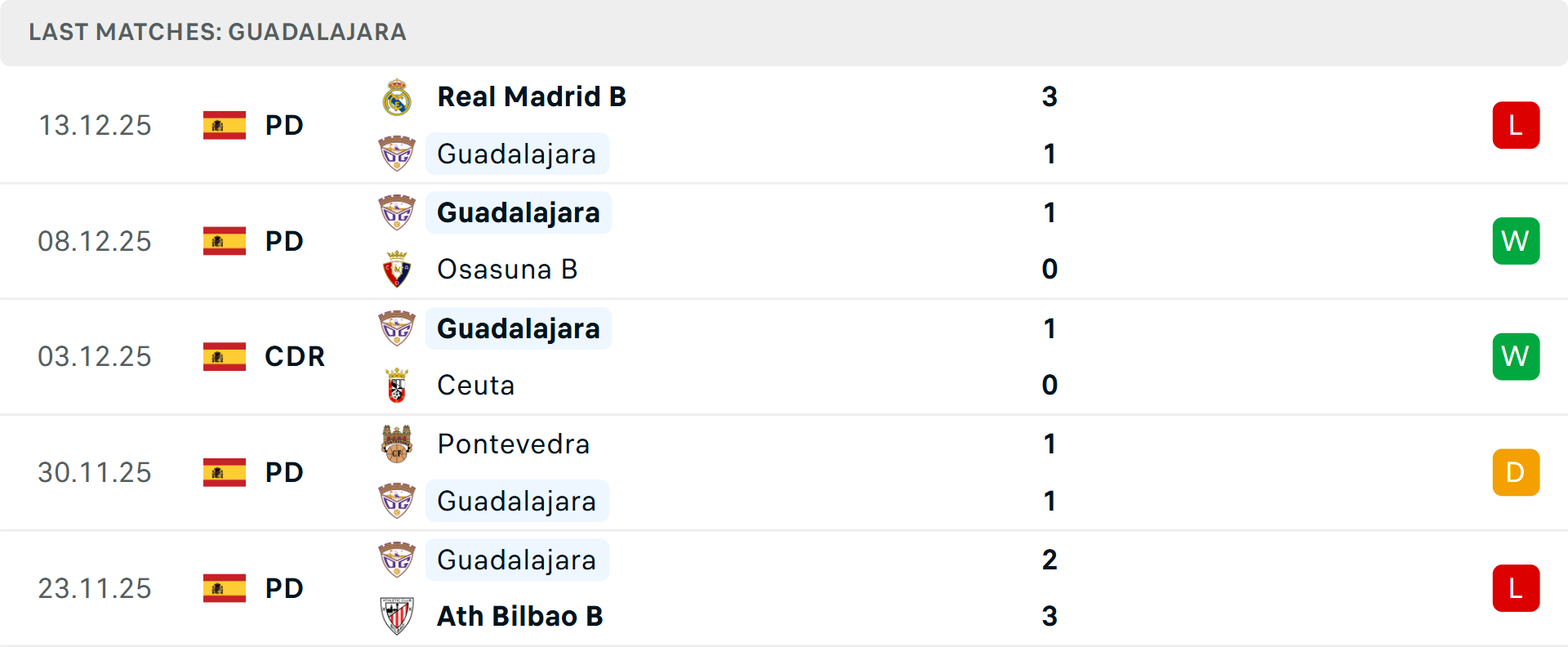
Task: Click the red L badge for 23.11.25
Action: [1516, 588]
